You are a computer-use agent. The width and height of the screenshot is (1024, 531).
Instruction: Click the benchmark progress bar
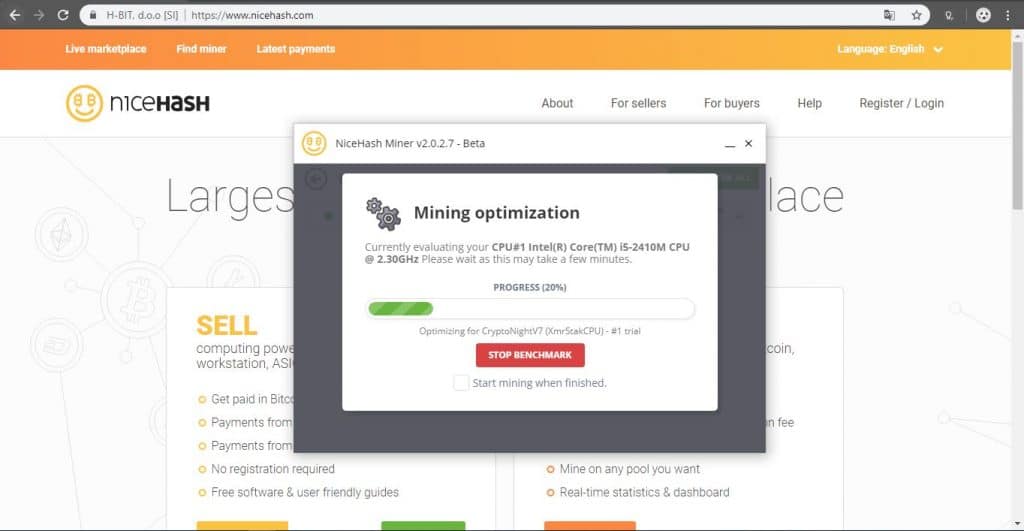[x=529, y=309]
